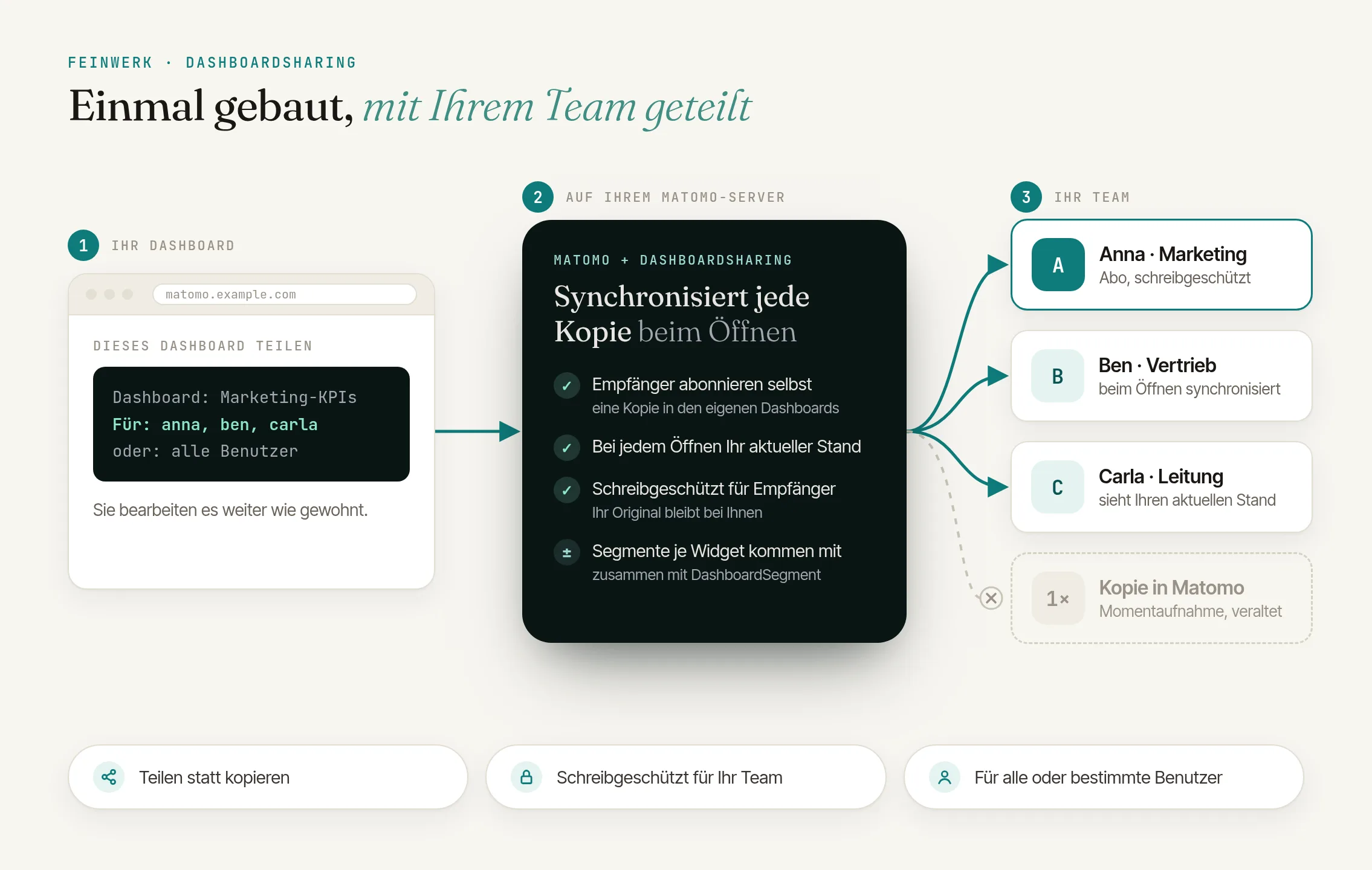Click the AUF IHREM MATOMO-SERVER label
1372x870 pixels.
(x=675, y=197)
